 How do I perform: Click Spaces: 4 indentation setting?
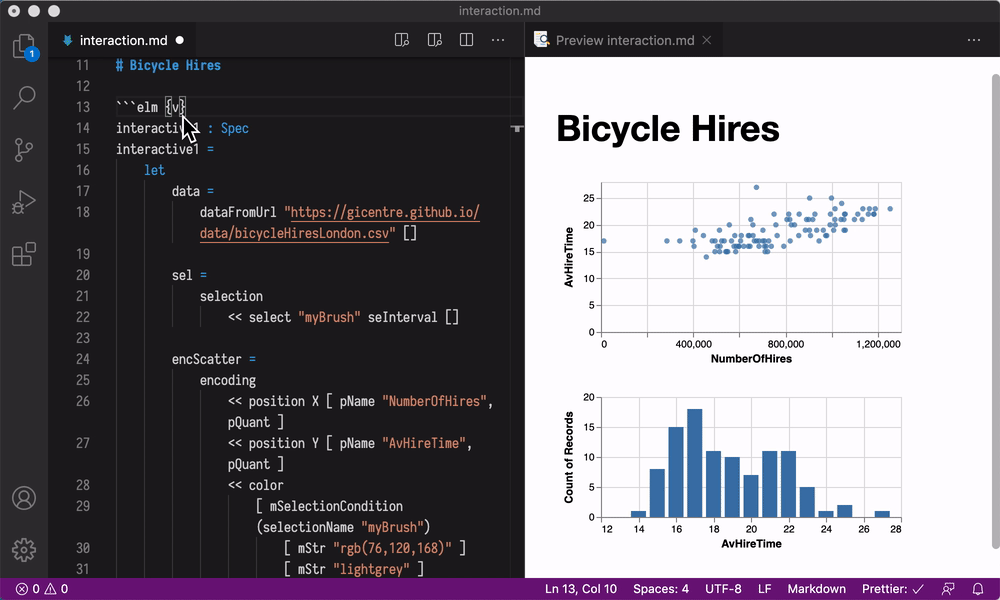(661, 589)
